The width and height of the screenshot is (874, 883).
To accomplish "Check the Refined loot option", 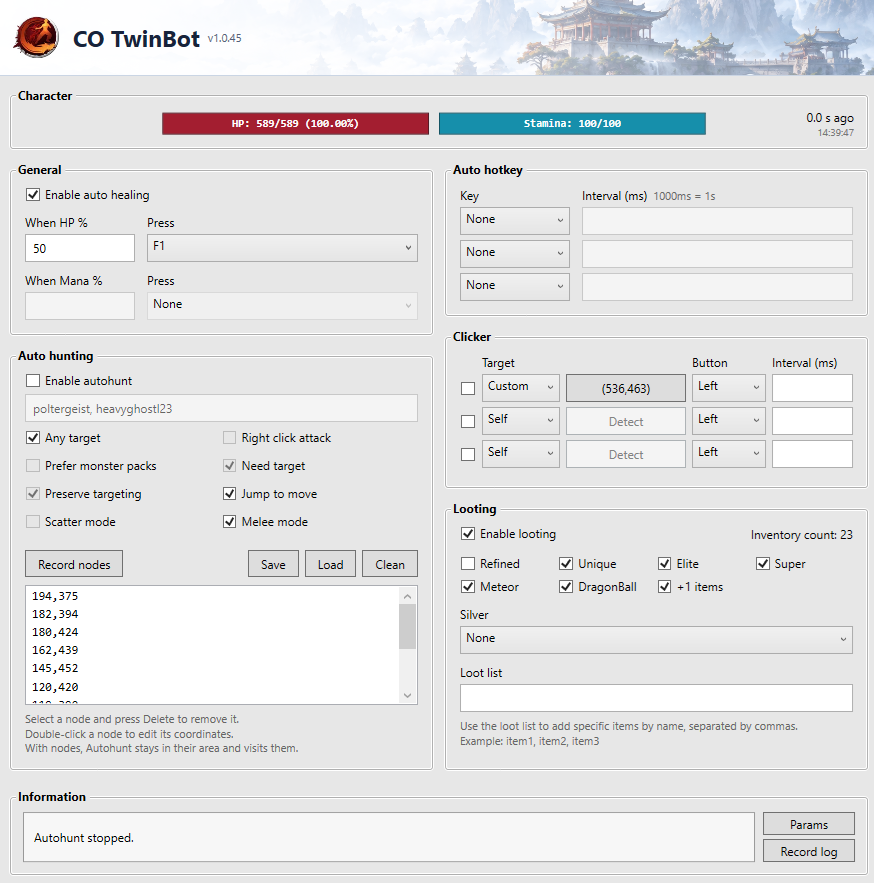I will point(468,564).
